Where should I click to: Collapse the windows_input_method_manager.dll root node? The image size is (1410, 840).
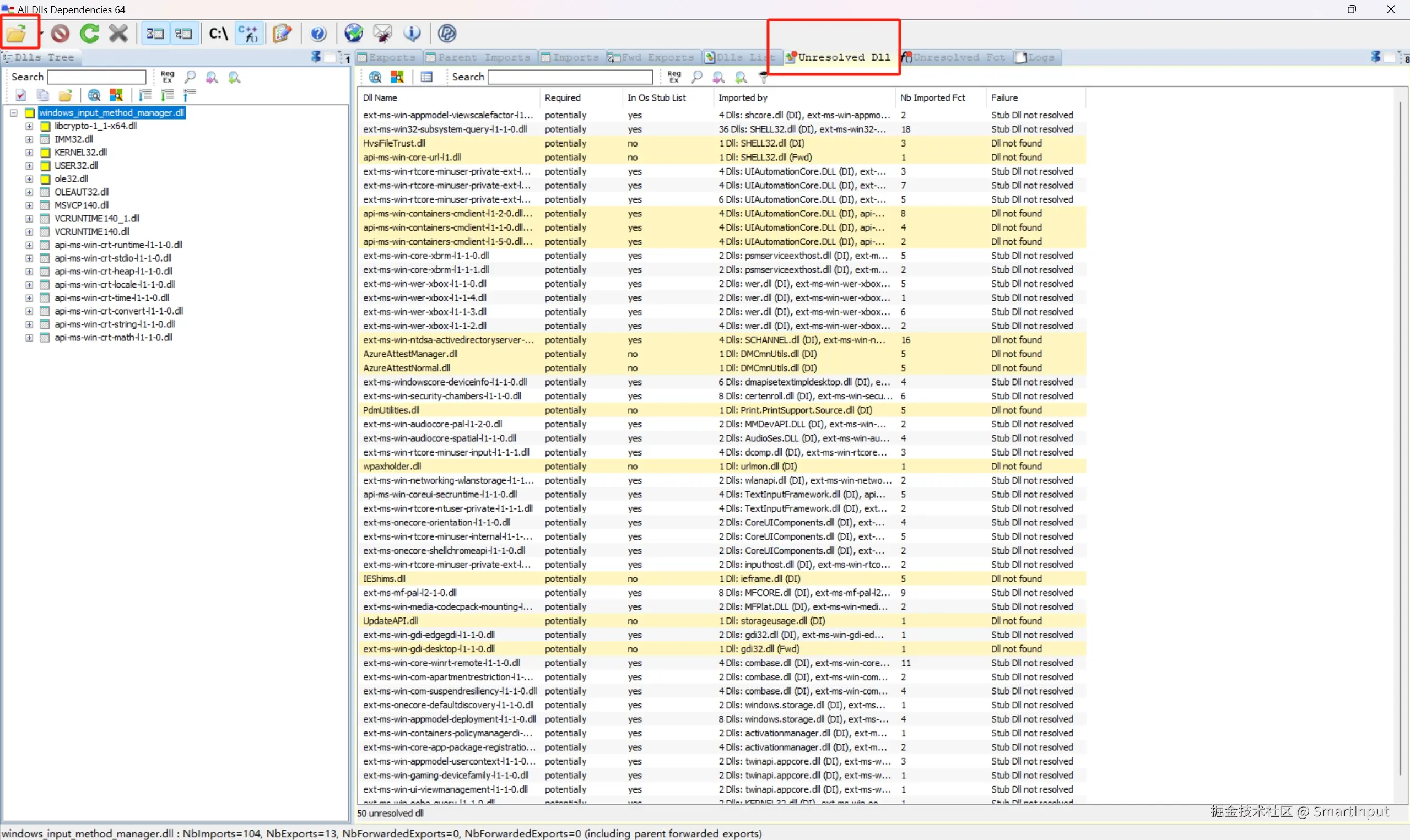(x=14, y=112)
